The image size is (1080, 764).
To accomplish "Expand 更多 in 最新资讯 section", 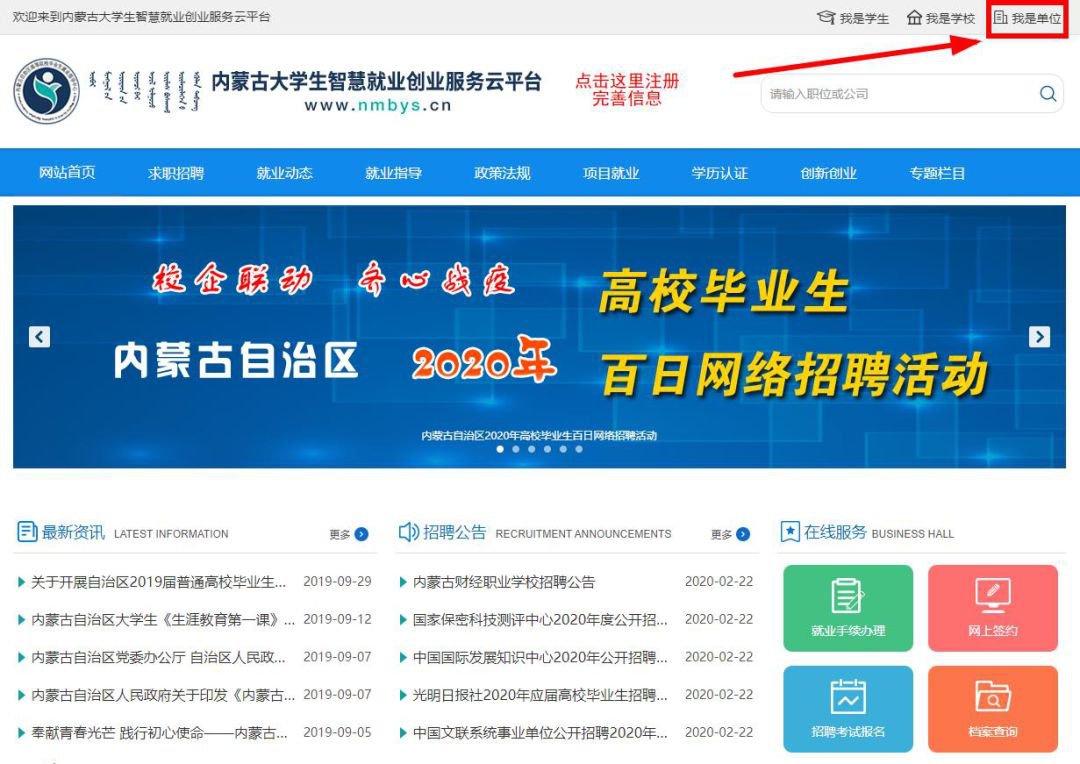I will pos(349,534).
